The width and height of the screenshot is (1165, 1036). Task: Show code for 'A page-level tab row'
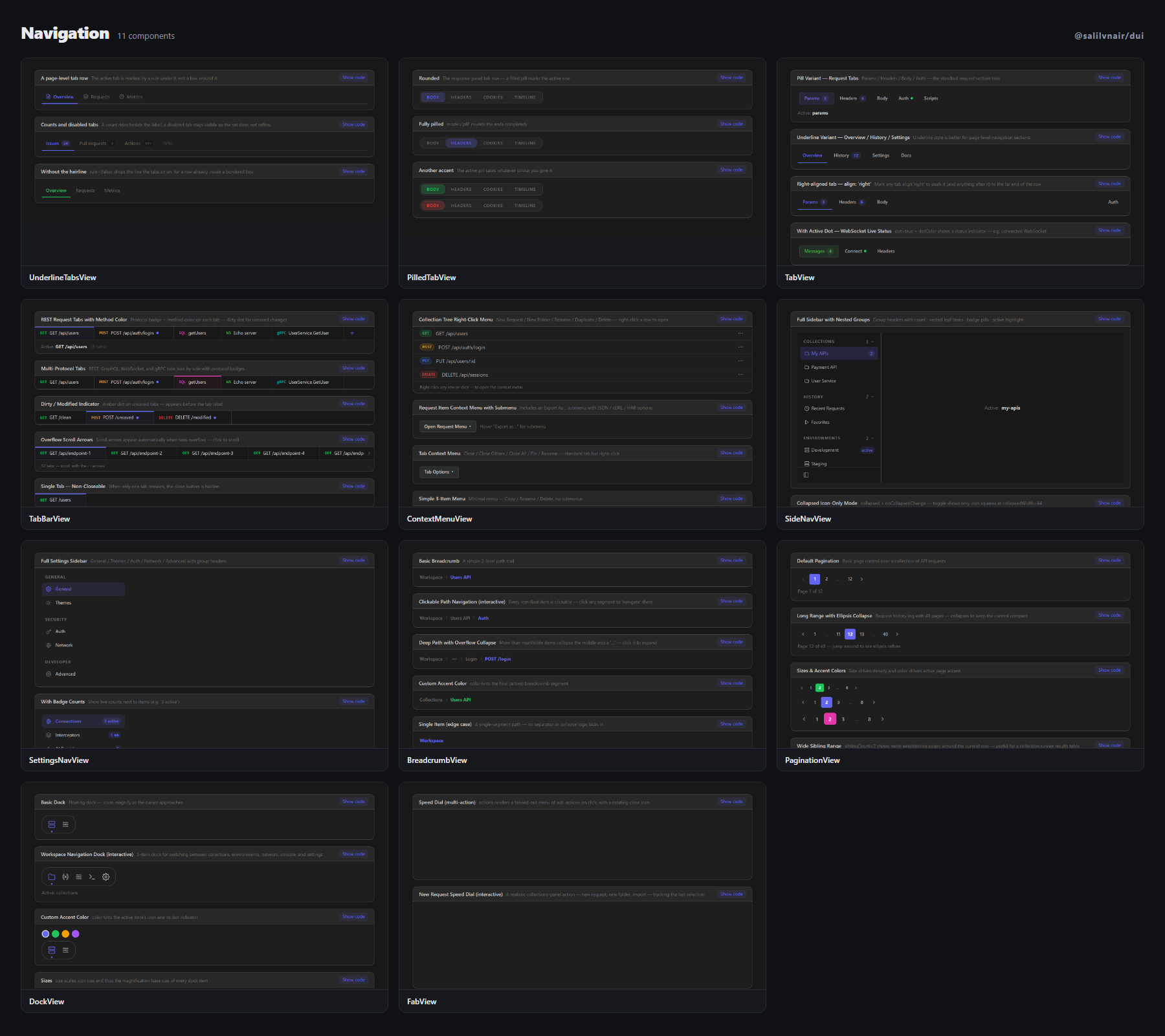353,78
